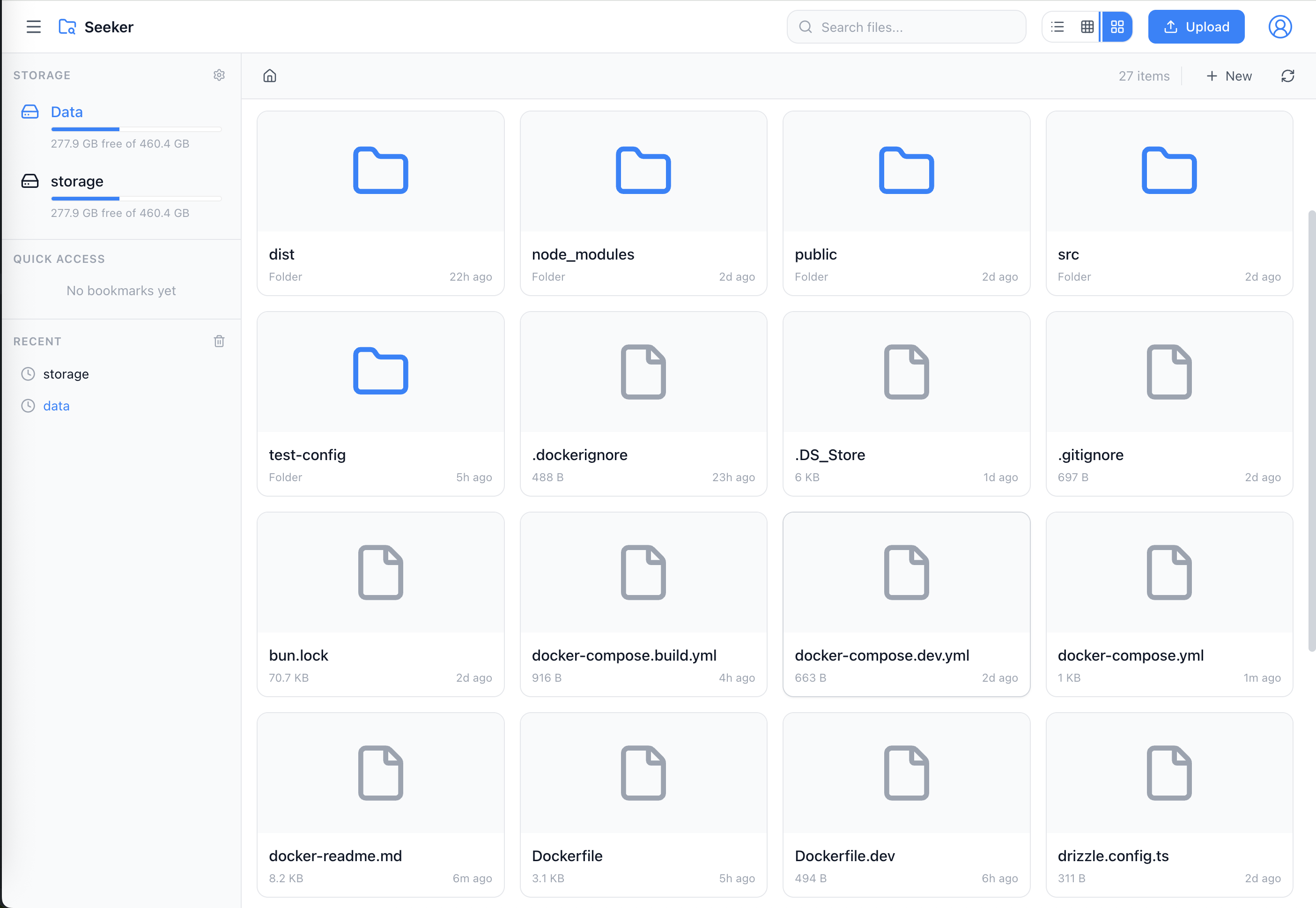
Task: Switch to list view
Action: pos(1057,27)
